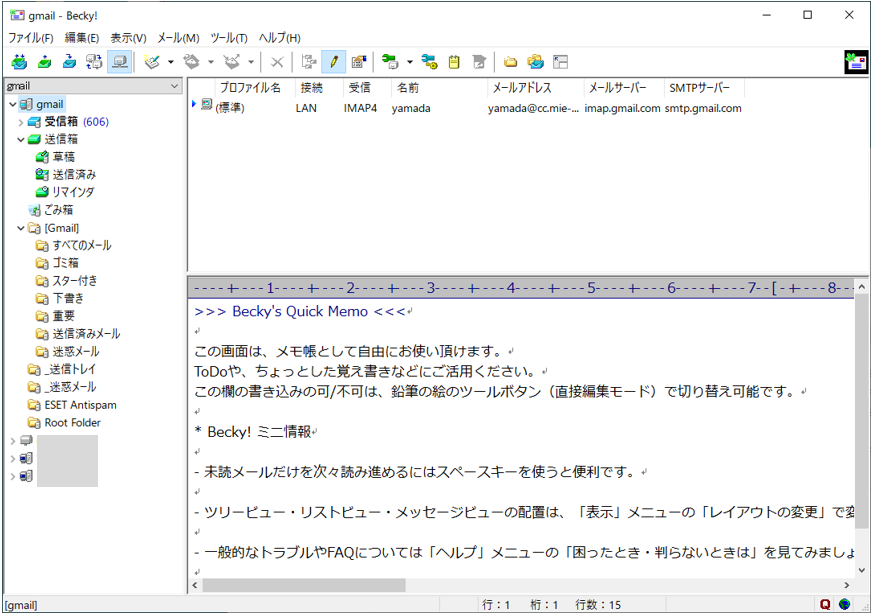The image size is (872, 614).
Task: Open the yellow notepad toolbar icon
Action: (454, 62)
